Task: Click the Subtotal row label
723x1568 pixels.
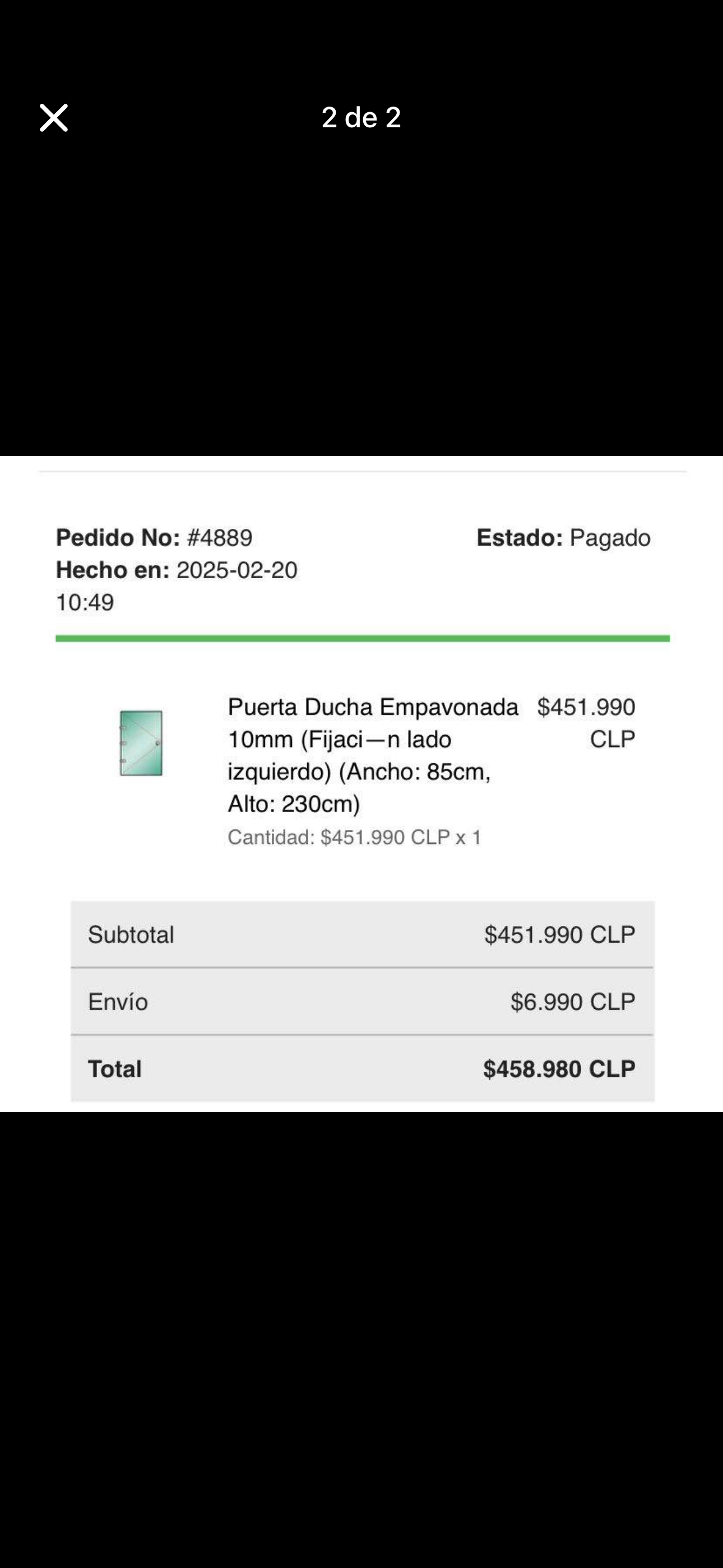Action: coord(131,935)
